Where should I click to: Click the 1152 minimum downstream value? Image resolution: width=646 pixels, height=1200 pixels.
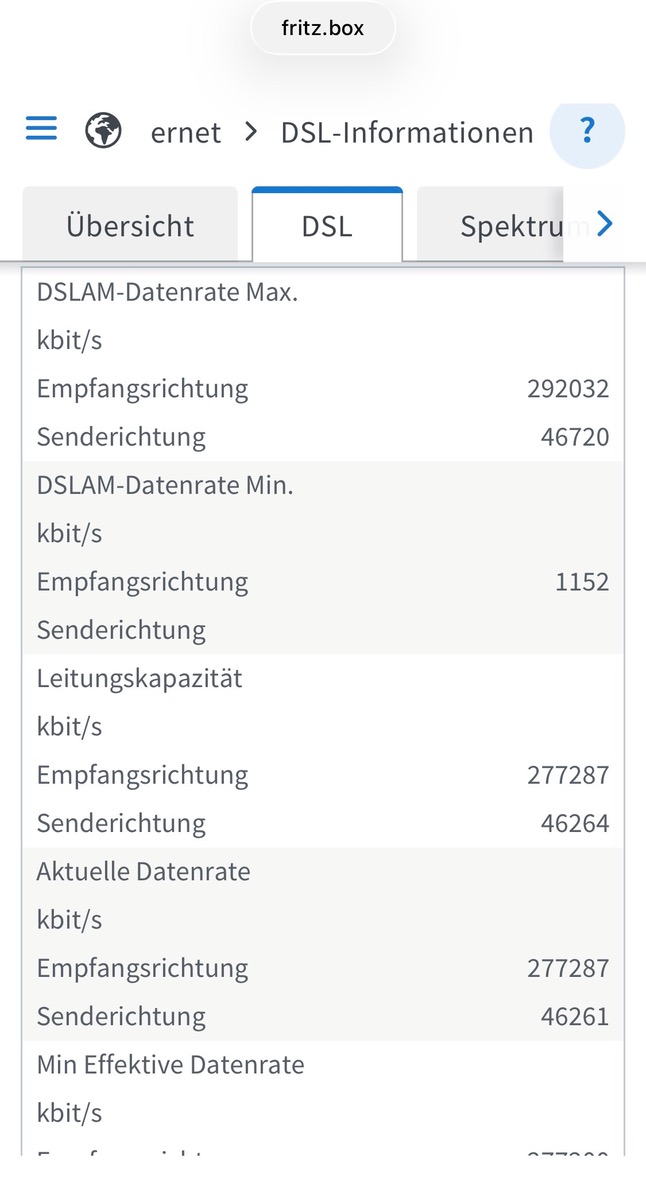tap(582, 582)
